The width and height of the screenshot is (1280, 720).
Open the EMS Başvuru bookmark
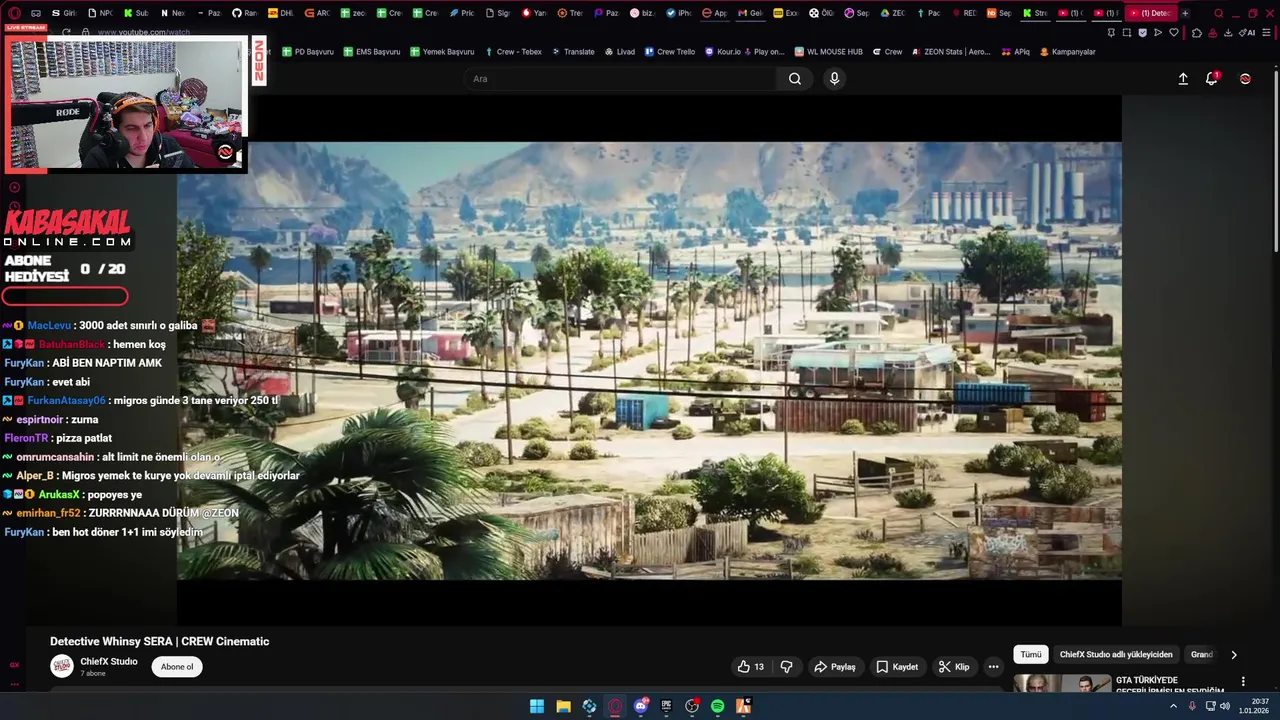click(x=372, y=52)
